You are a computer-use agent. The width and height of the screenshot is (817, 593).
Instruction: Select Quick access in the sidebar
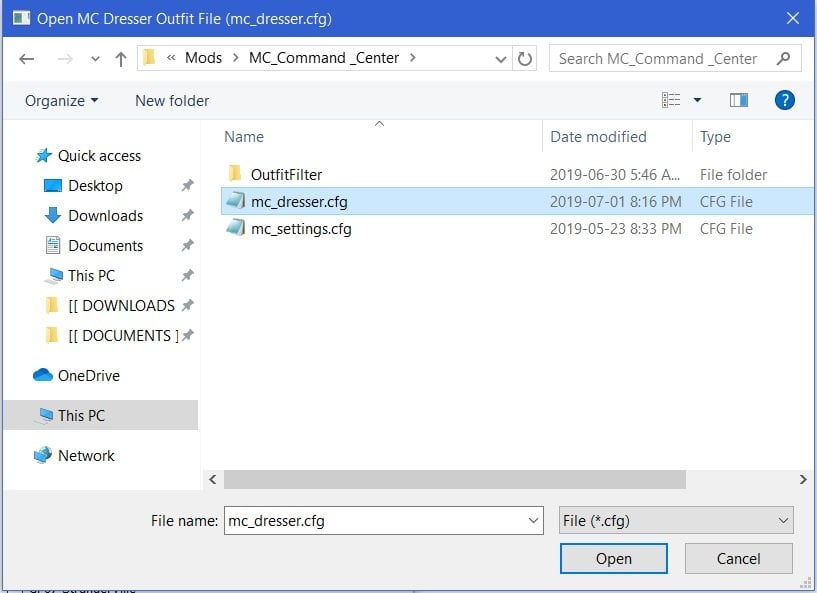(x=100, y=156)
